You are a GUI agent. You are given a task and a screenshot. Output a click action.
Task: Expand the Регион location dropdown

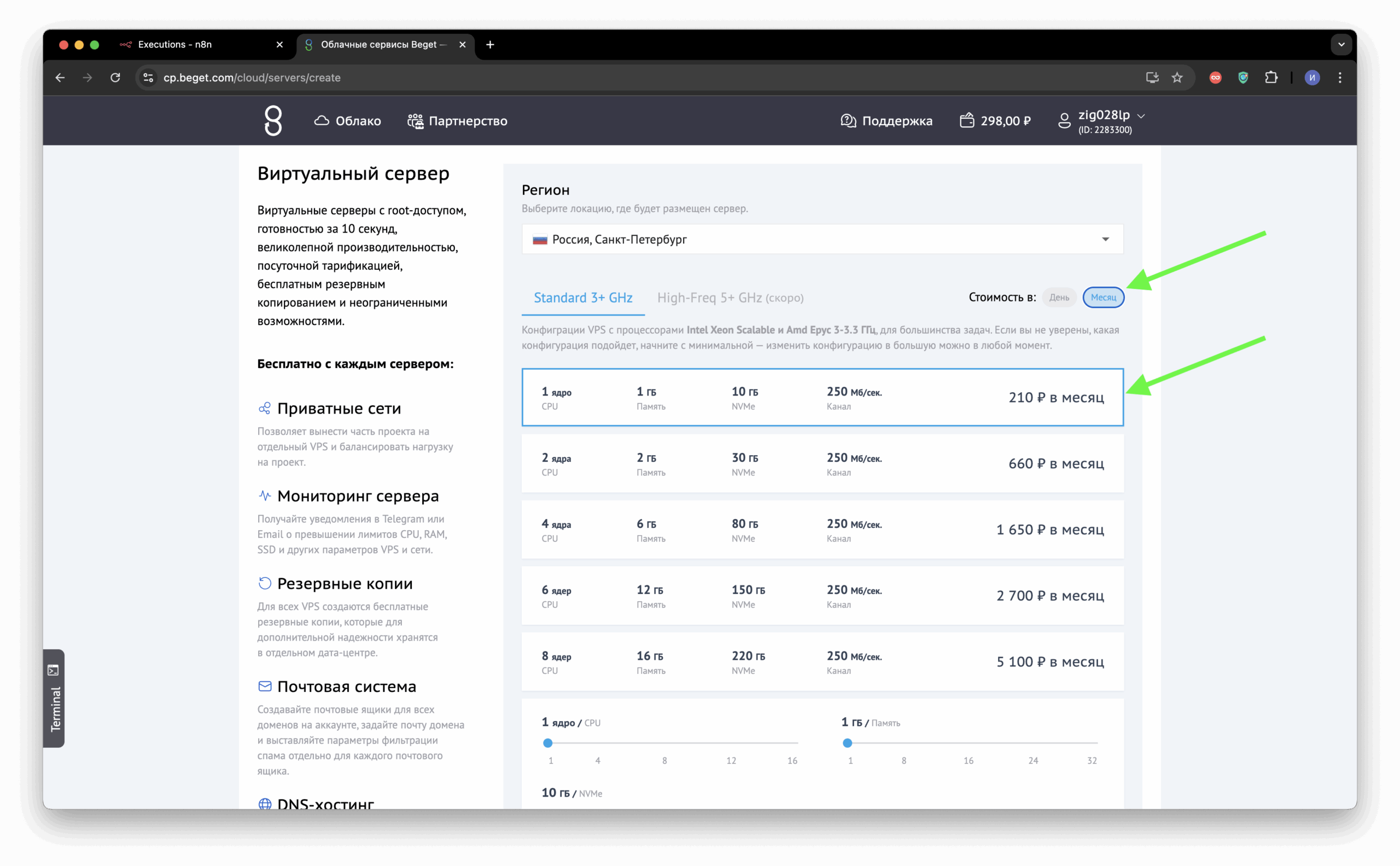pos(822,240)
